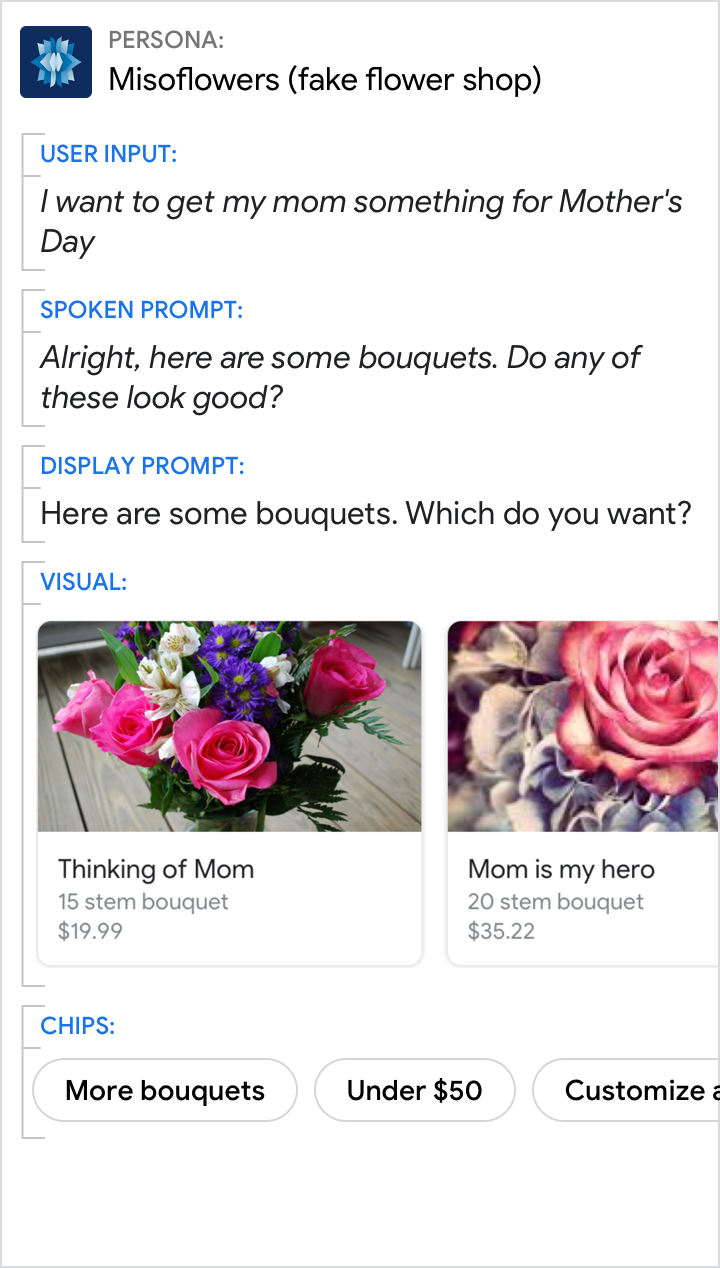Click the "CHIPS:" section label
The image size is (720, 1268).
78,1026
